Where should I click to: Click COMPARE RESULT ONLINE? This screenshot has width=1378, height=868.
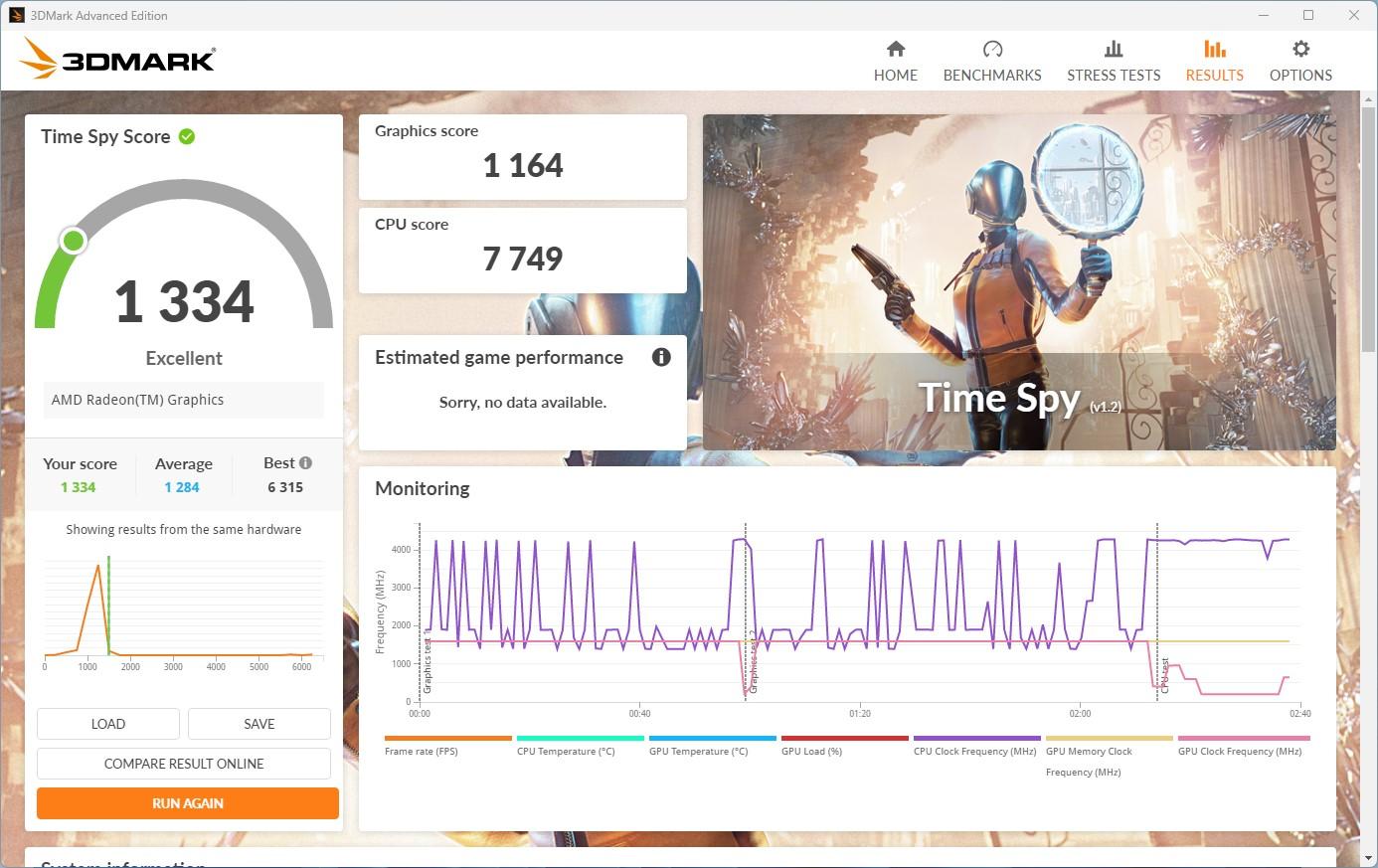point(184,764)
